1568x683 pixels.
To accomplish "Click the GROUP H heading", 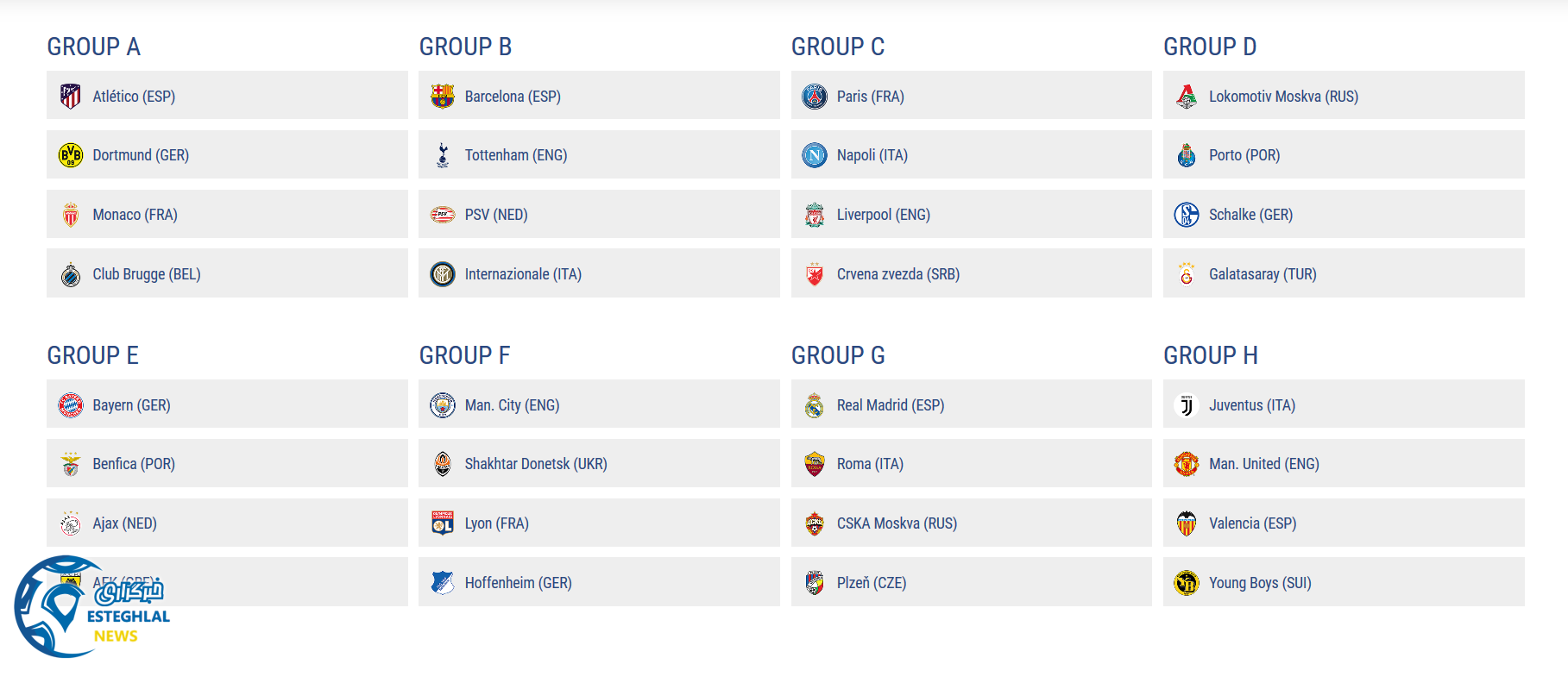I will click(1210, 355).
